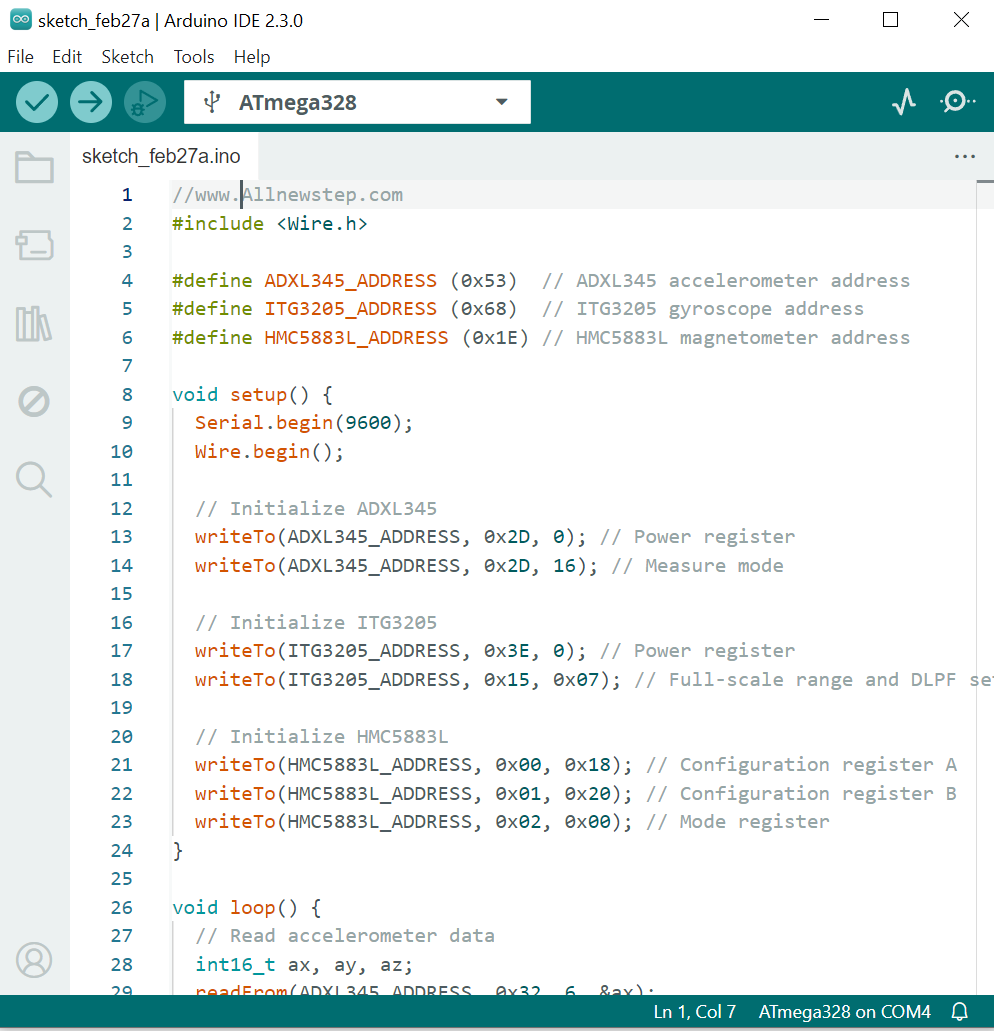Open the Serial Plotter waveform icon
The width and height of the screenshot is (994, 1031).
[x=904, y=102]
